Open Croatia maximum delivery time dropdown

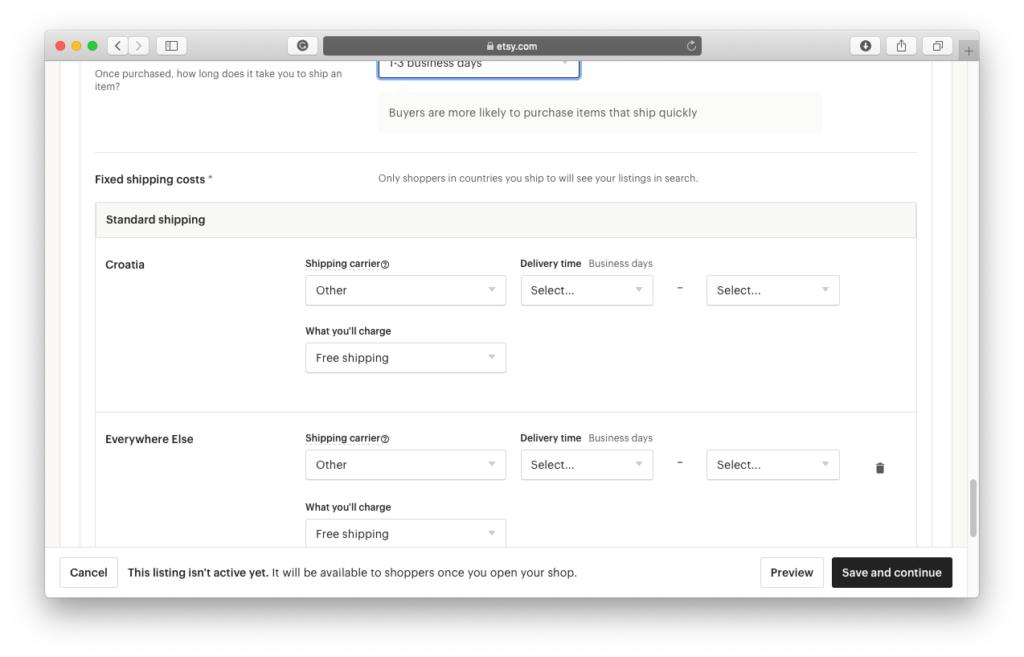772,290
